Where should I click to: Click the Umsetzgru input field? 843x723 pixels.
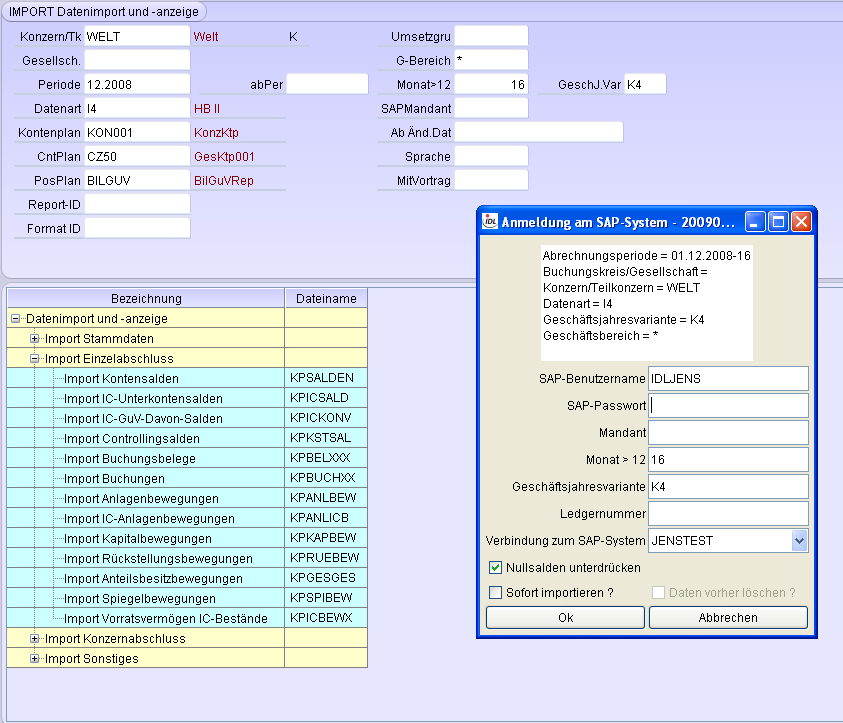click(x=491, y=37)
